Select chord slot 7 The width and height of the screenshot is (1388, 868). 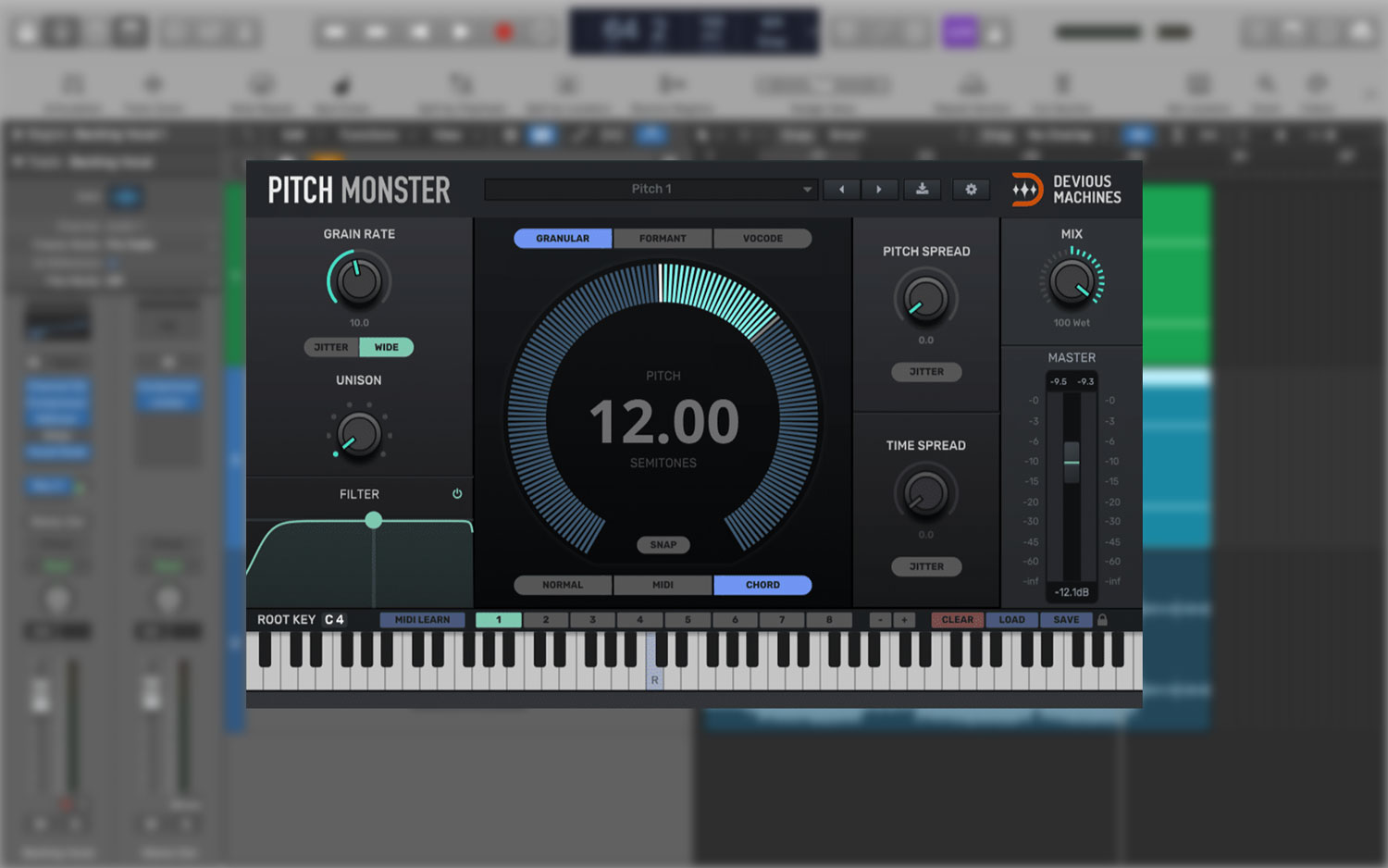[782, 620]
